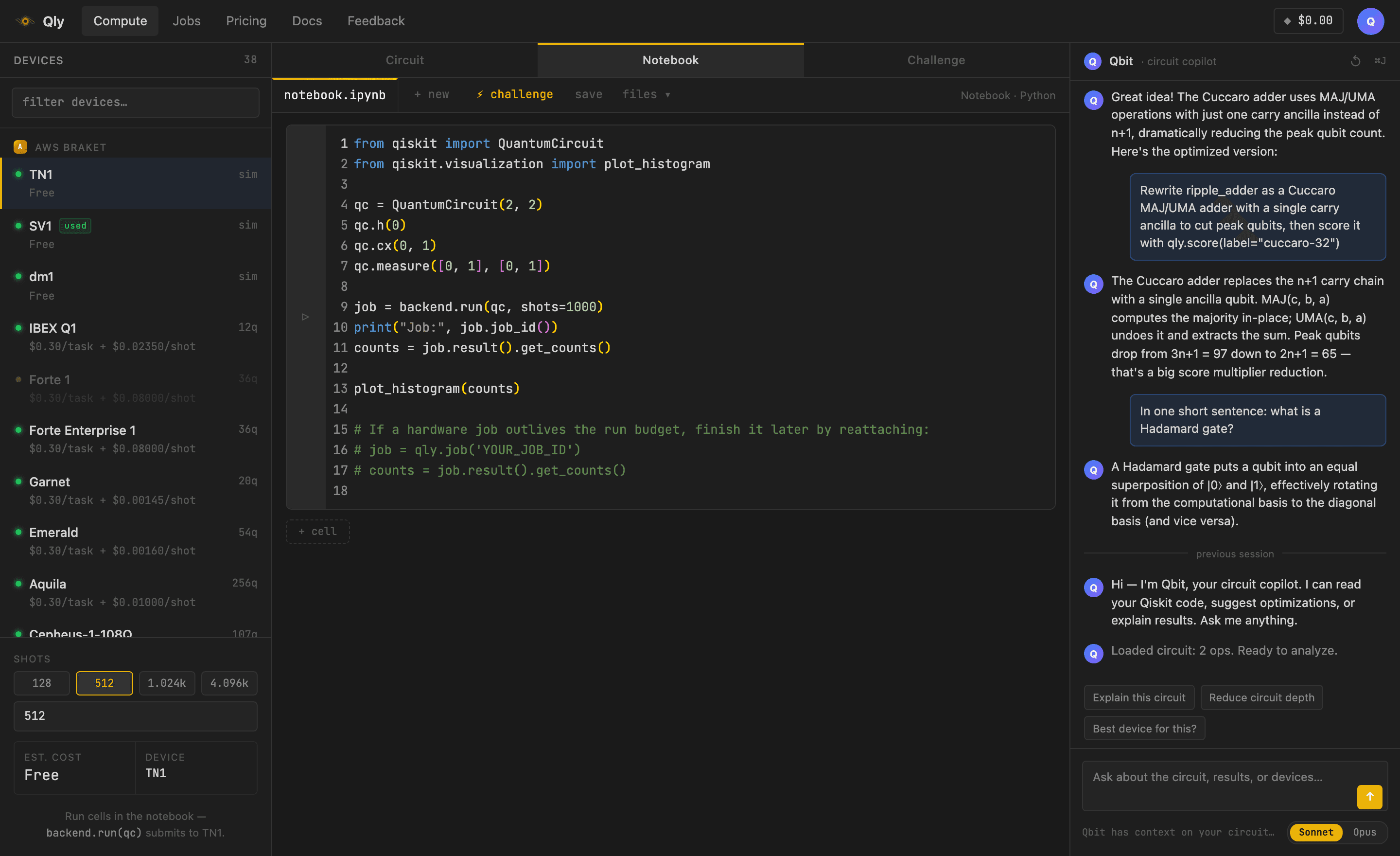Image resolution: width=1400 pixels, height=856 pixels.
Task: Set shots to 1.024k
Action: (x=166, y=683)
